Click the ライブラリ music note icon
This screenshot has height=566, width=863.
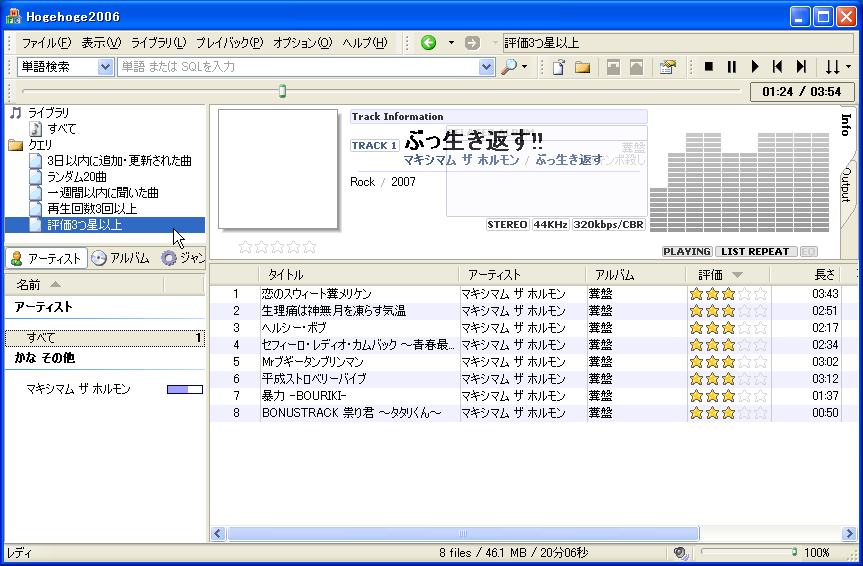pos(16,113)
